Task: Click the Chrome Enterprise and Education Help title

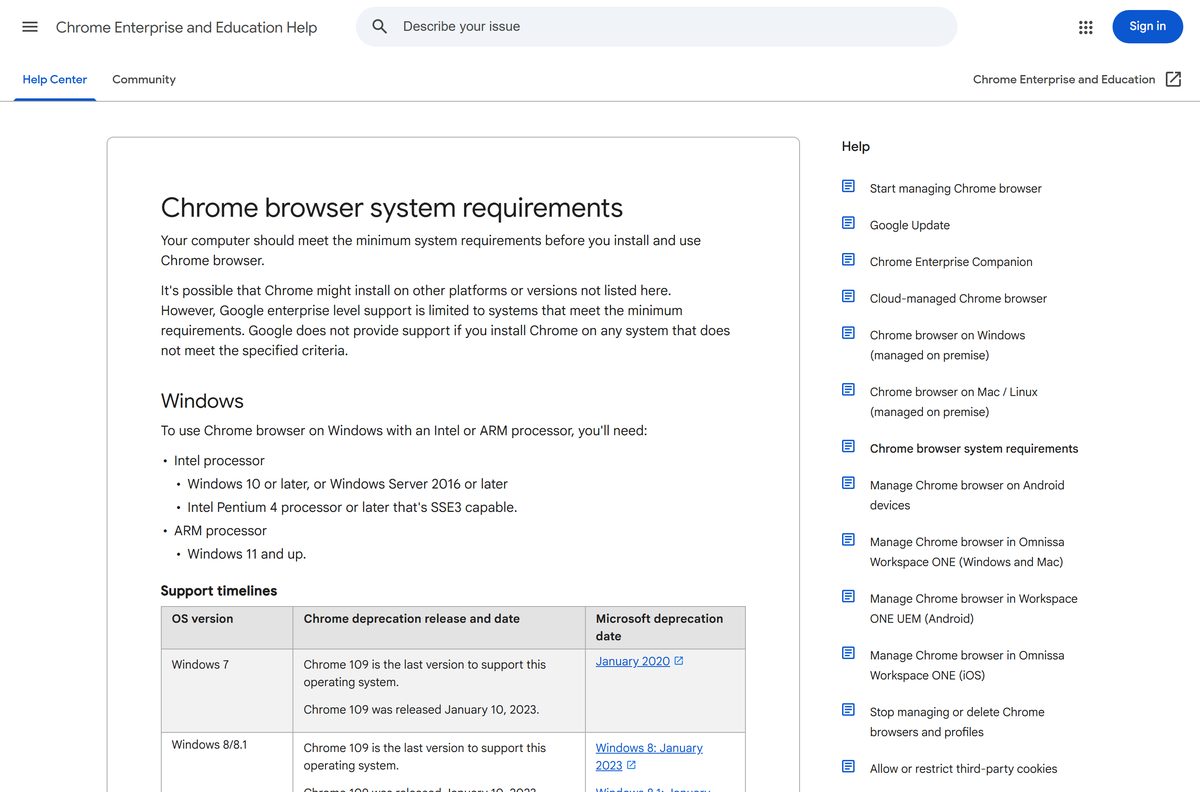Action: [x=186, y=27]
